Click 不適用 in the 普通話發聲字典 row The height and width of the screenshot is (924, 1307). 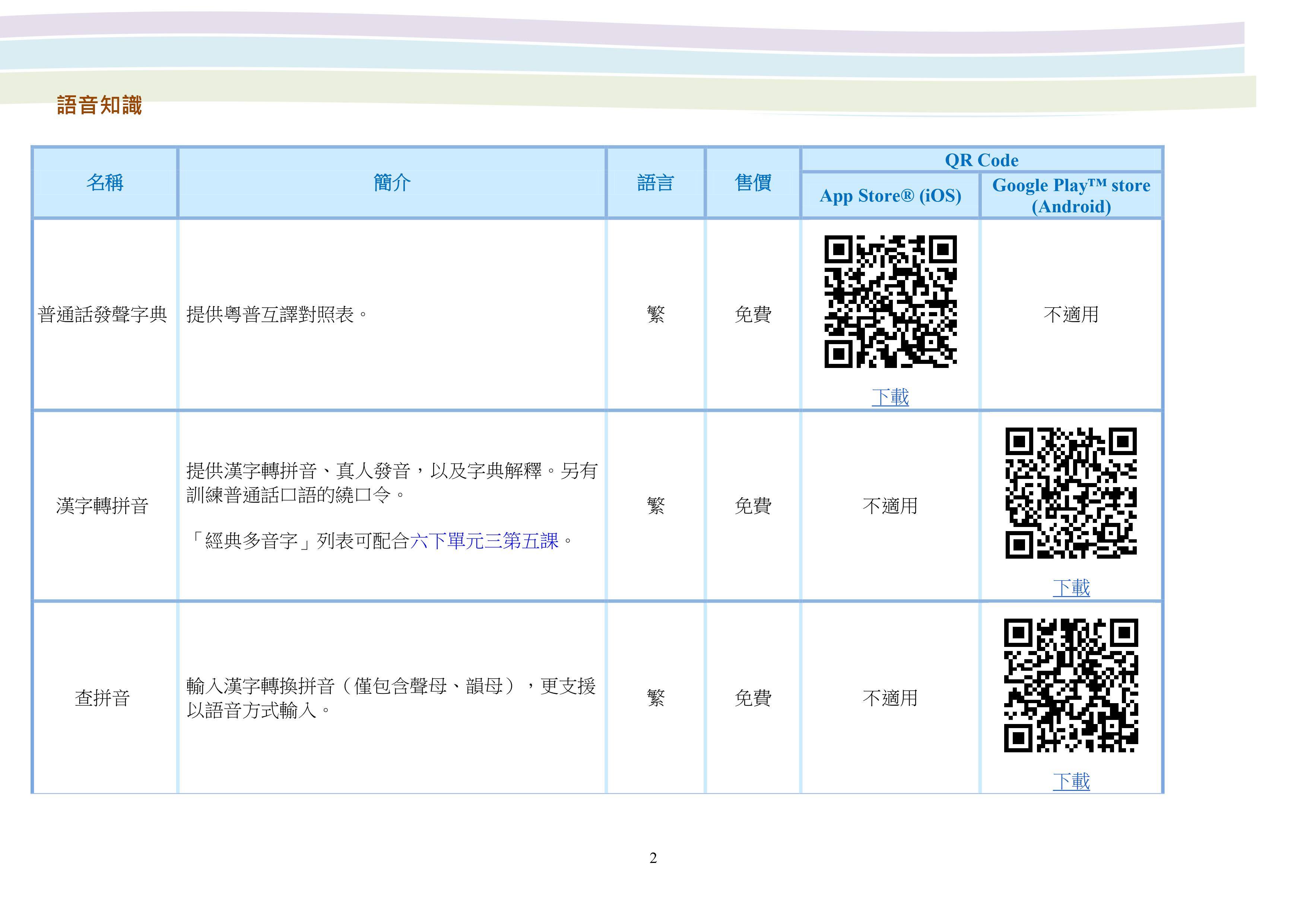(x=1071, y=314)
